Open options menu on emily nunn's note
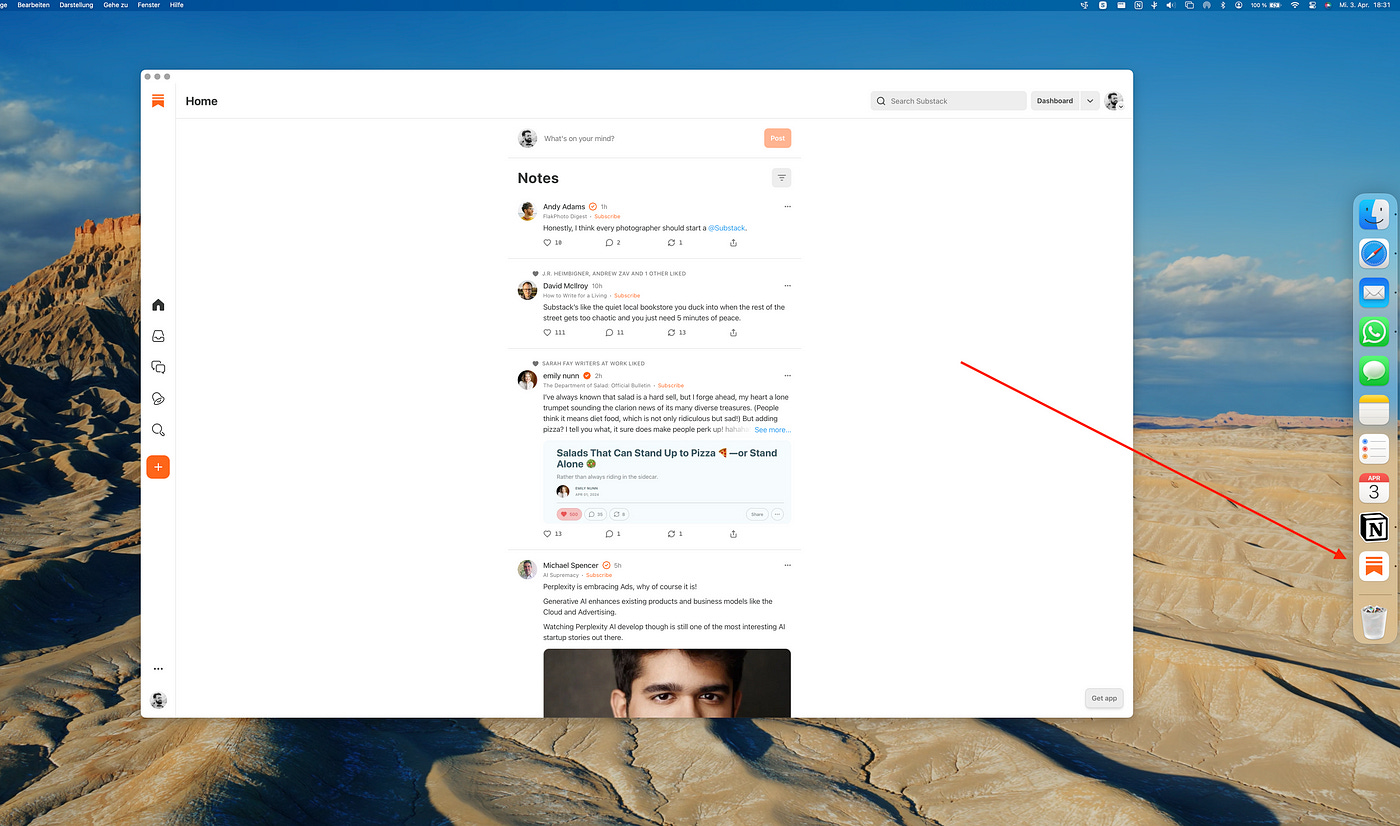The height and width of the screenshot is (826, 1400). click(x=788, y=376)
